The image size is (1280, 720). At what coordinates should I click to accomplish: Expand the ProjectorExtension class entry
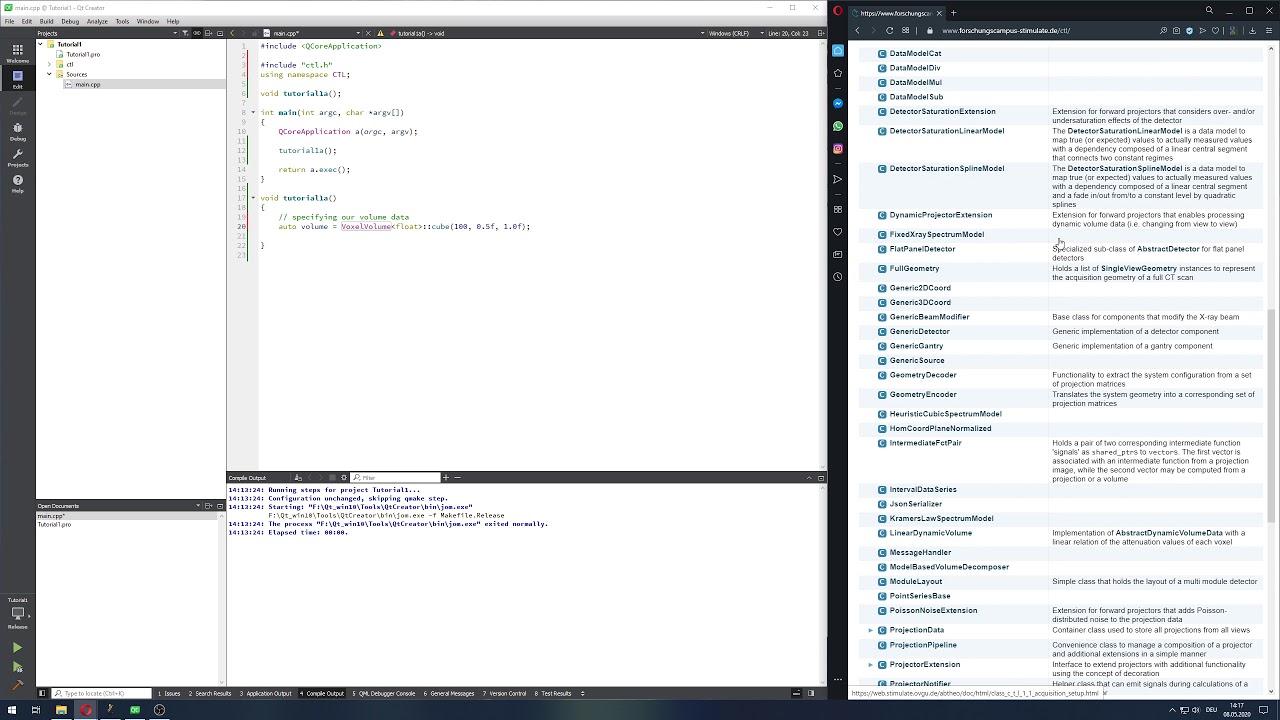(x=870, y=664)
